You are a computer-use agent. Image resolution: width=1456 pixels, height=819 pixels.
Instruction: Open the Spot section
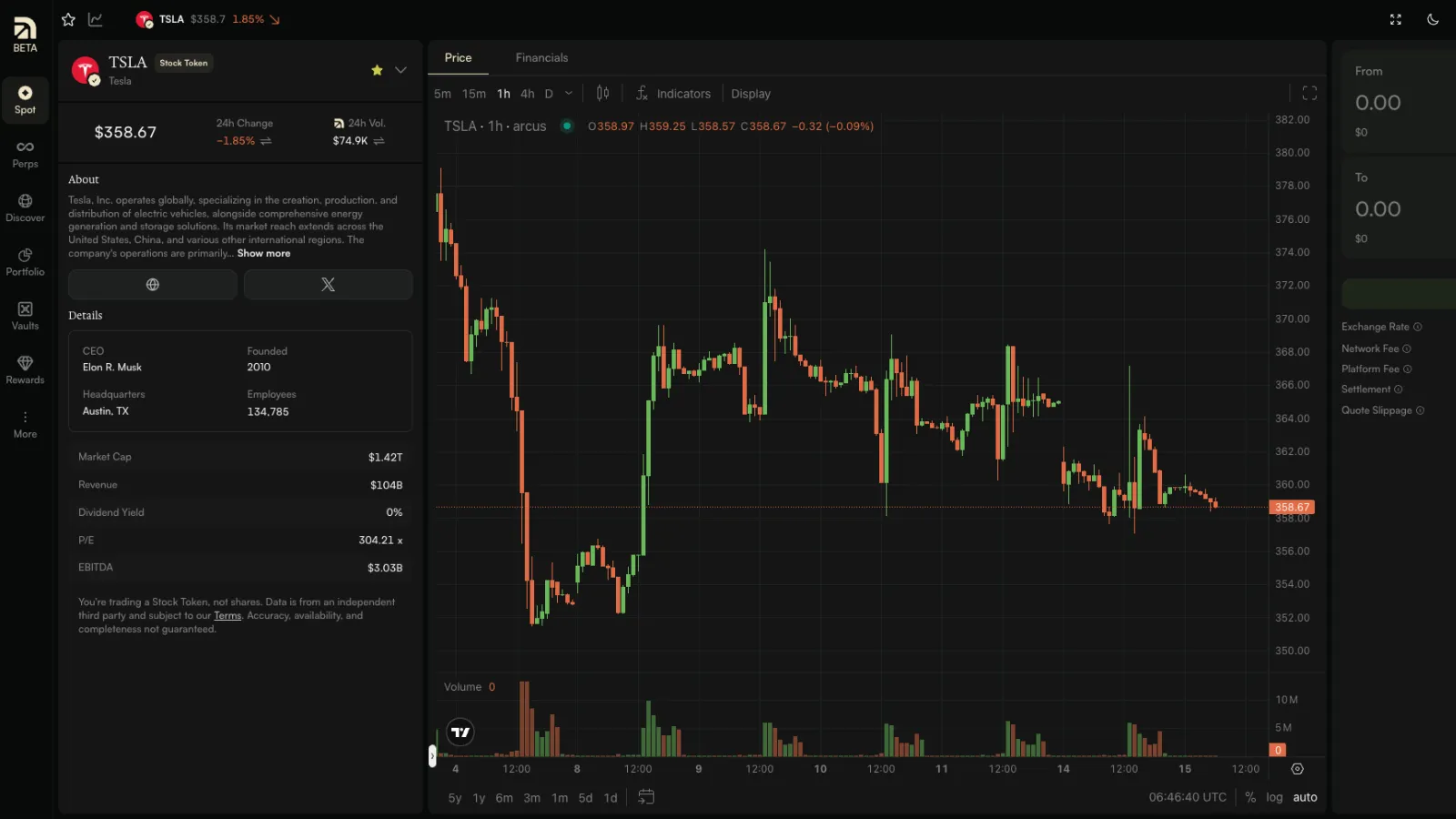pyautogui.click(x=25, y=100)
